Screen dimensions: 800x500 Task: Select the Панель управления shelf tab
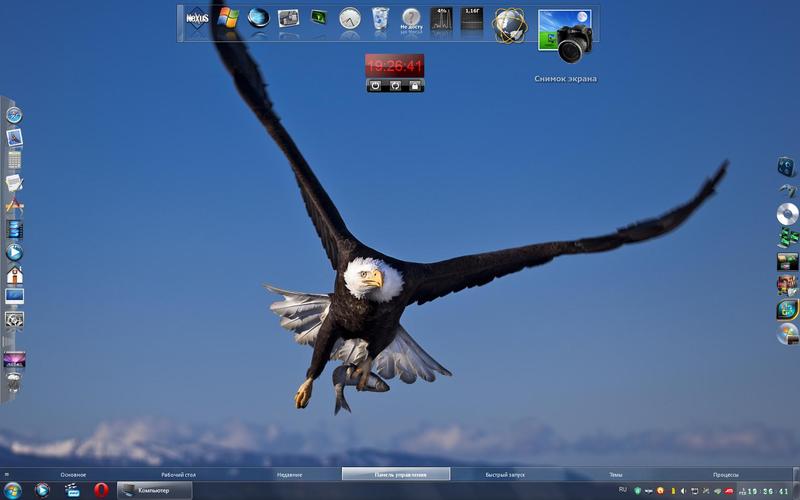pos(396,474)
